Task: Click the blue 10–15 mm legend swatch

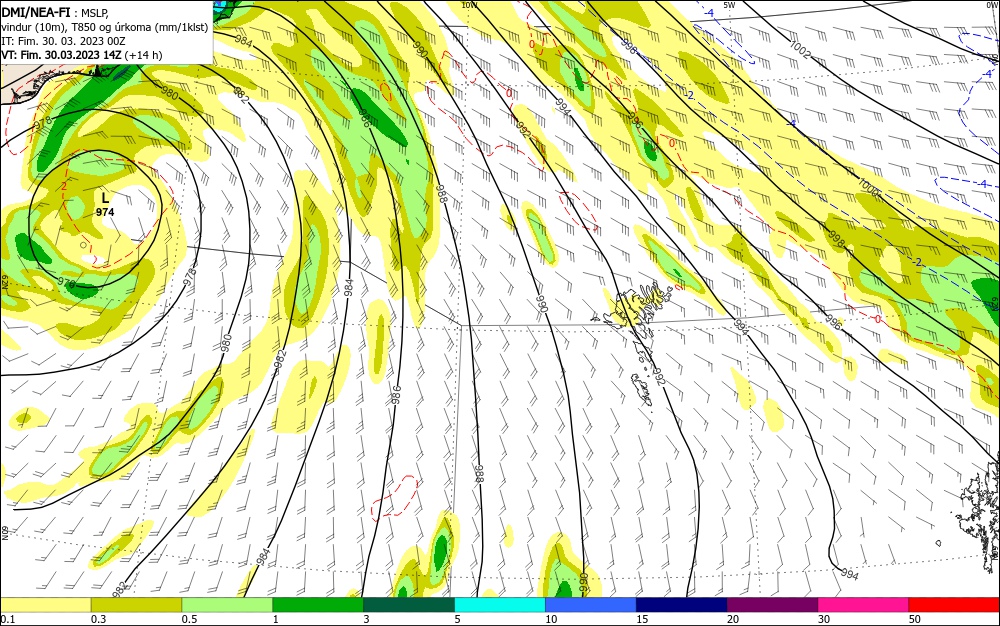Action: tap(591, 605)
